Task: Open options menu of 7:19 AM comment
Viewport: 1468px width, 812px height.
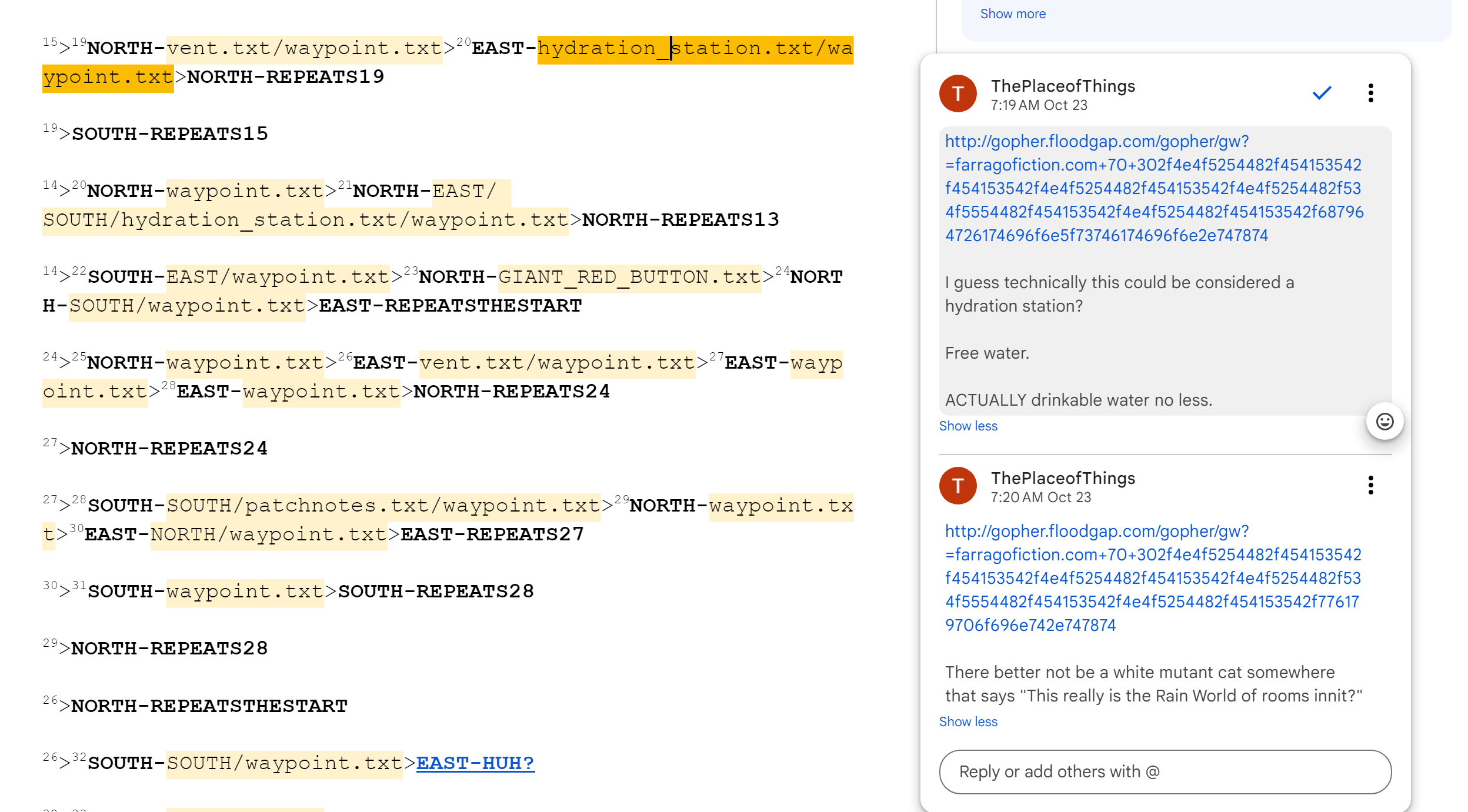Action: coord(1370,93)
